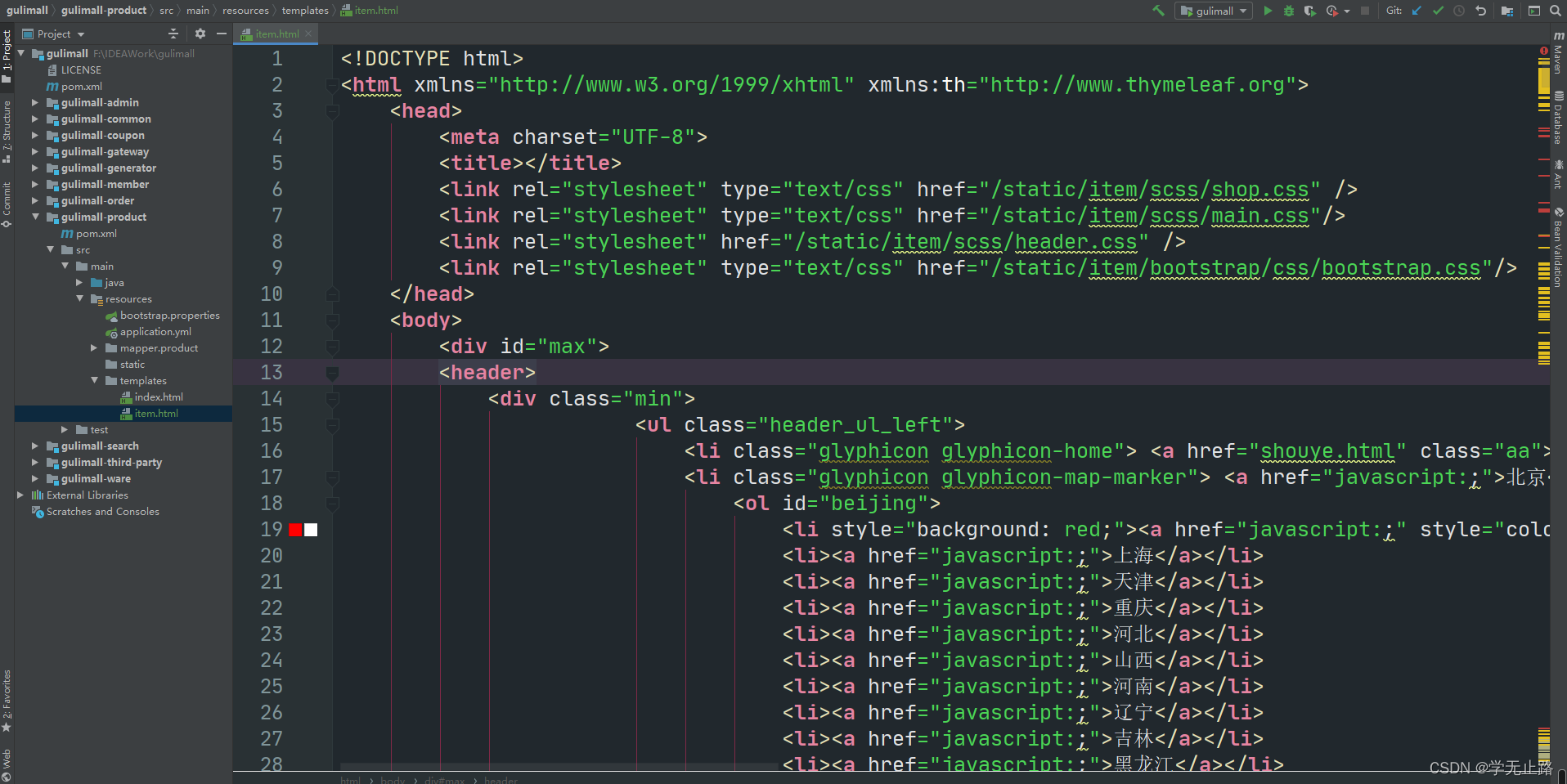Select the LICENSE file
Image resolution: width=1567 pixels, height=784 pixels.
(x=80, y=70)
